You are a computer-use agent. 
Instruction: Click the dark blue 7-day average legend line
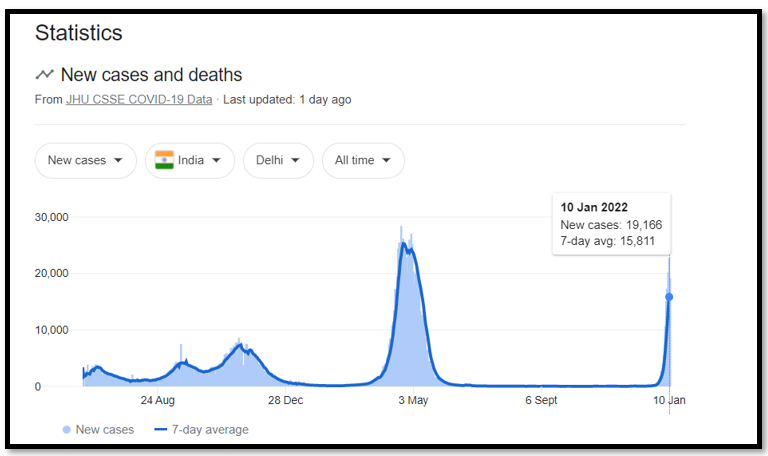(x=161, y=430)
